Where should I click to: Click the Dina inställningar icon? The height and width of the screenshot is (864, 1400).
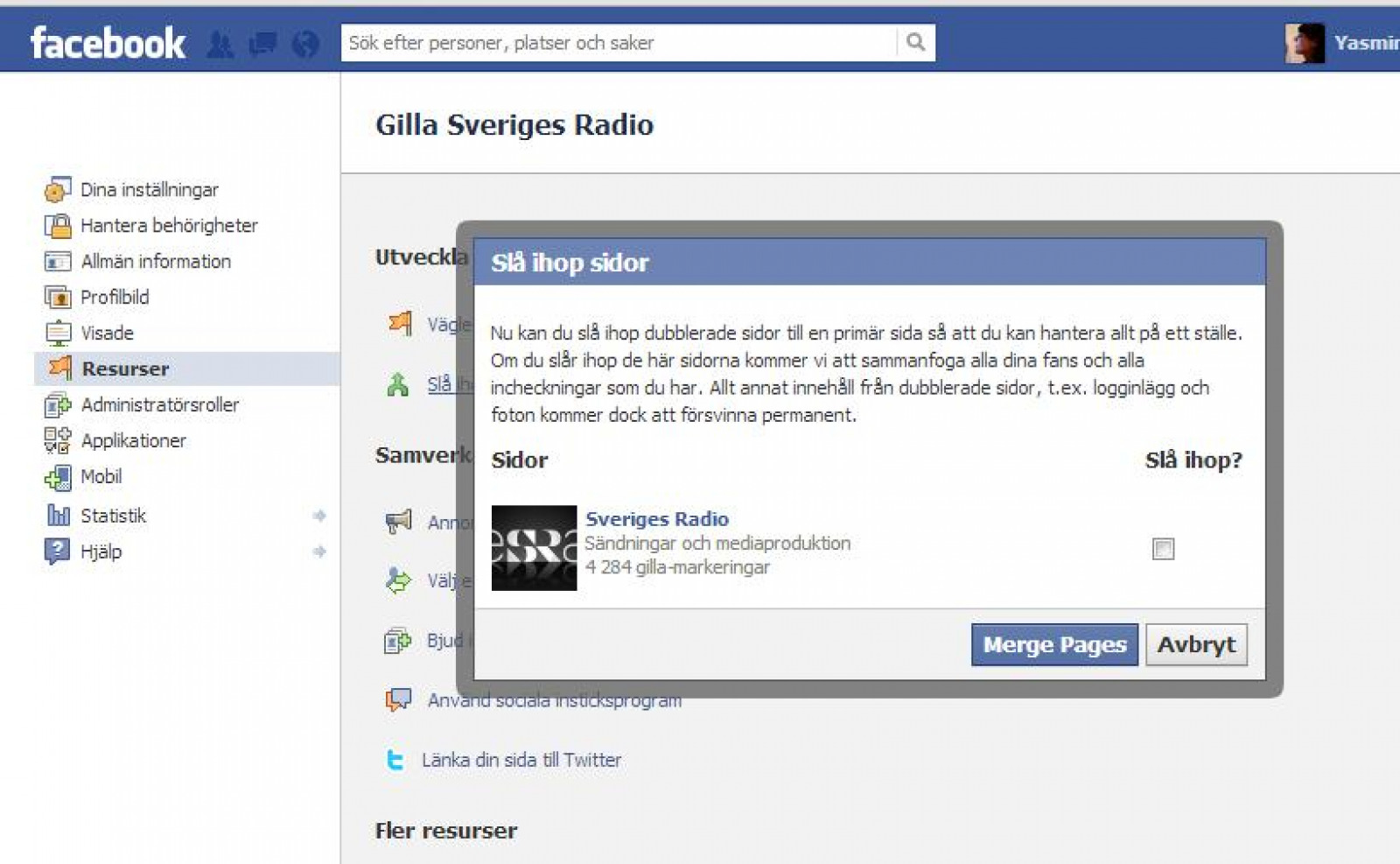[58, 189]
